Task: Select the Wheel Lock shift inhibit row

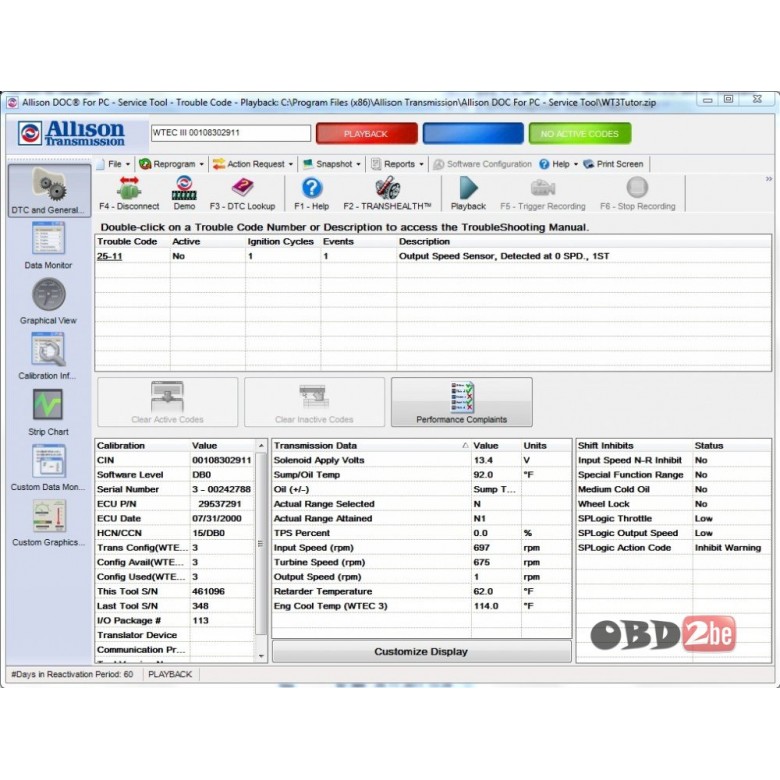Action: (x=674, y=504)
